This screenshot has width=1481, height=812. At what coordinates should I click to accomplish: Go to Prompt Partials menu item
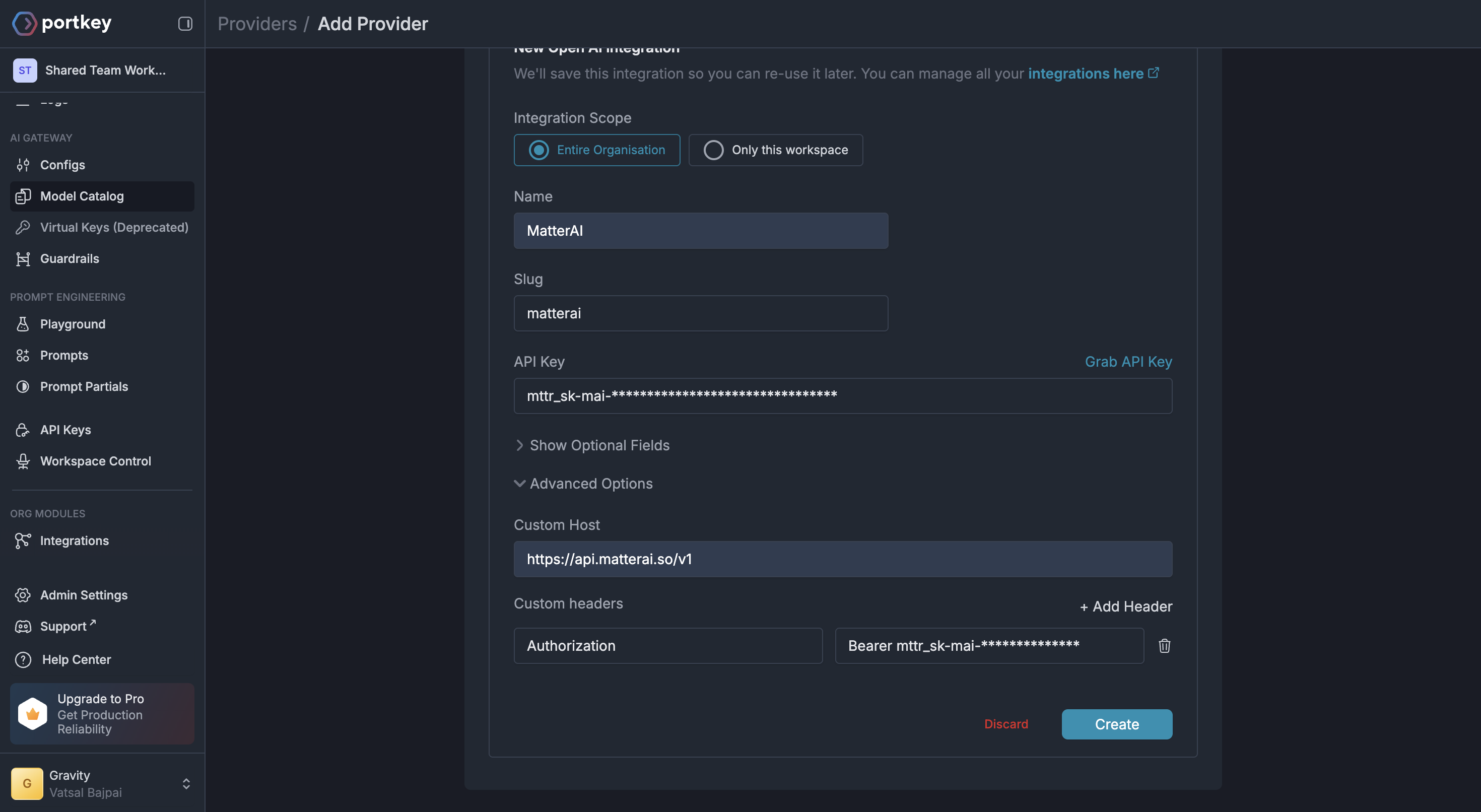(84, 386)
